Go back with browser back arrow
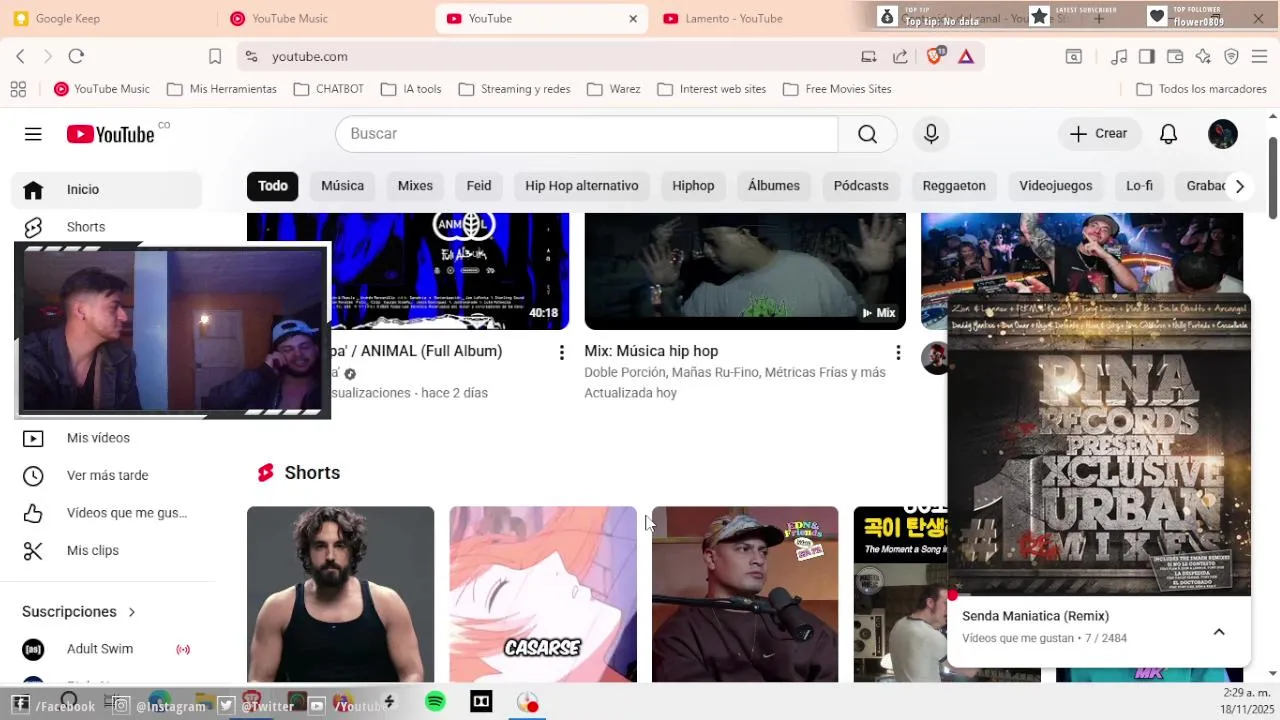The width and height of the screenshot is (1280, 720). pos(21,56)
